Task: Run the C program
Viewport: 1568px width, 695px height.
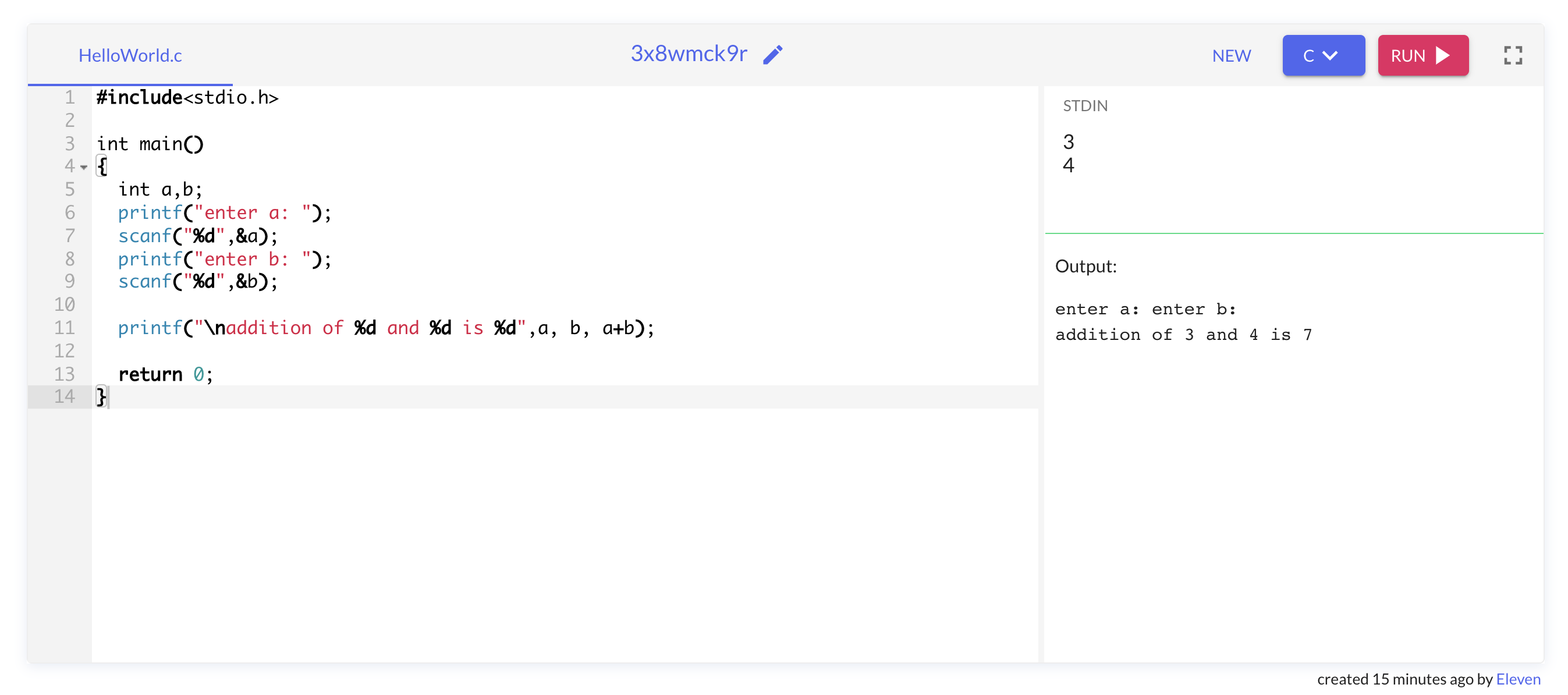Action: (1422, 55)
